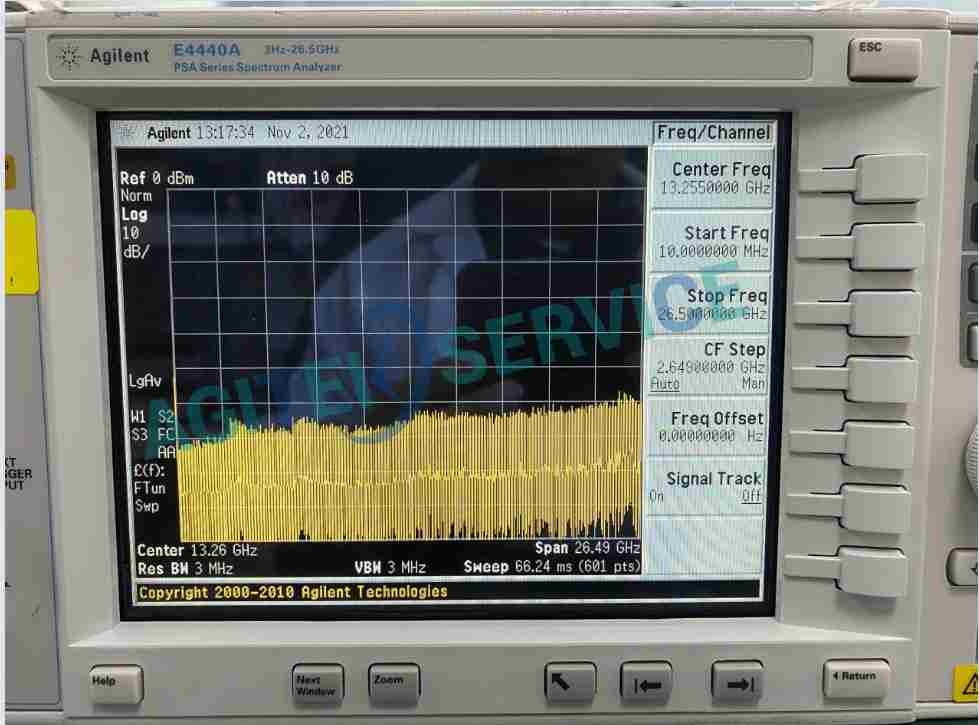The height and width of the screenshot is (725, 979).
Task: Click the Freq/Channel menu title
Action: point(713,133)
